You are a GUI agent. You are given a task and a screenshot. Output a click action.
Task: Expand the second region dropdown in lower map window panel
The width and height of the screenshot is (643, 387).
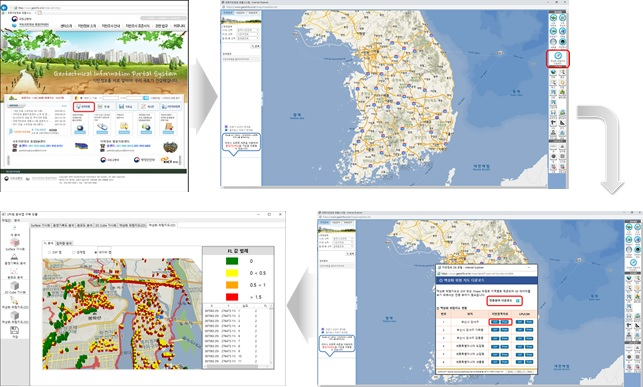point(344,243)
